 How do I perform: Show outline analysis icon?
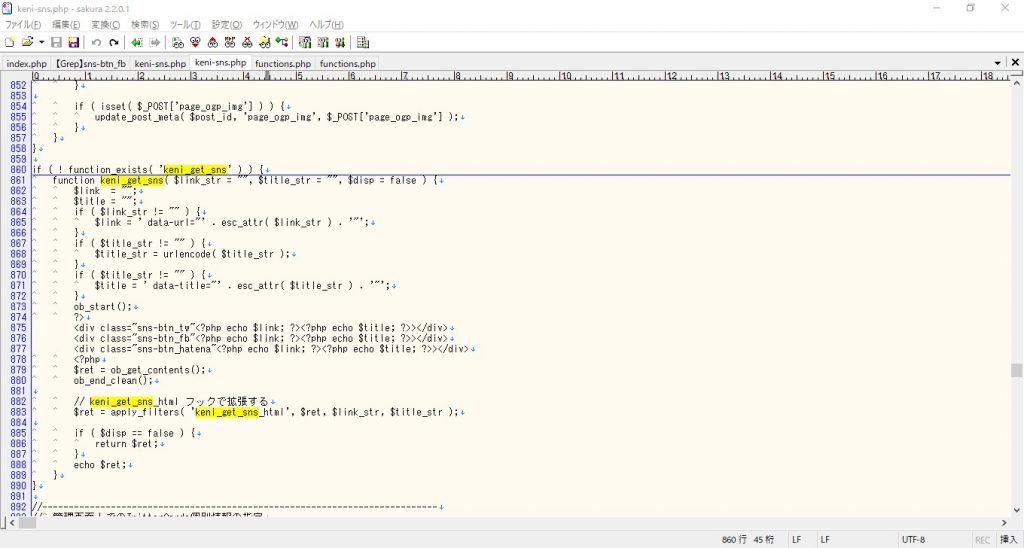click(x=281, y=42)
